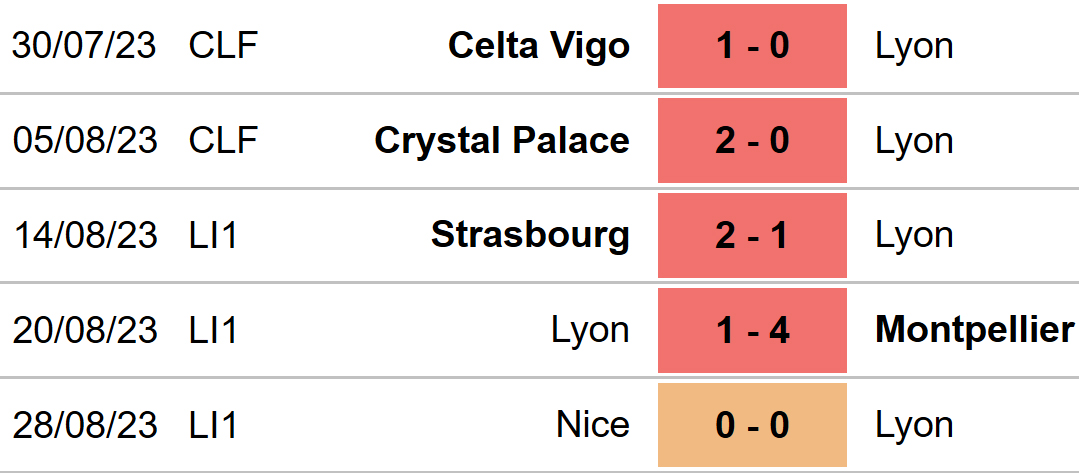Select Lyon home team against Montpellier
The image size is (1079, 473).
[590, 330]
